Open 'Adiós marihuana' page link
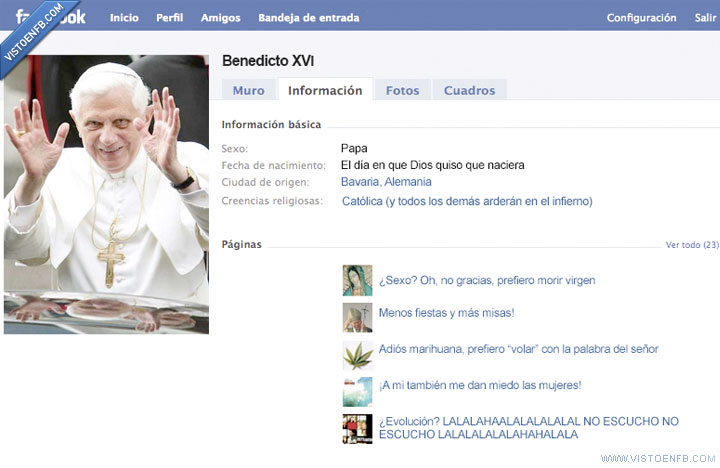 [x=518, y=349]
